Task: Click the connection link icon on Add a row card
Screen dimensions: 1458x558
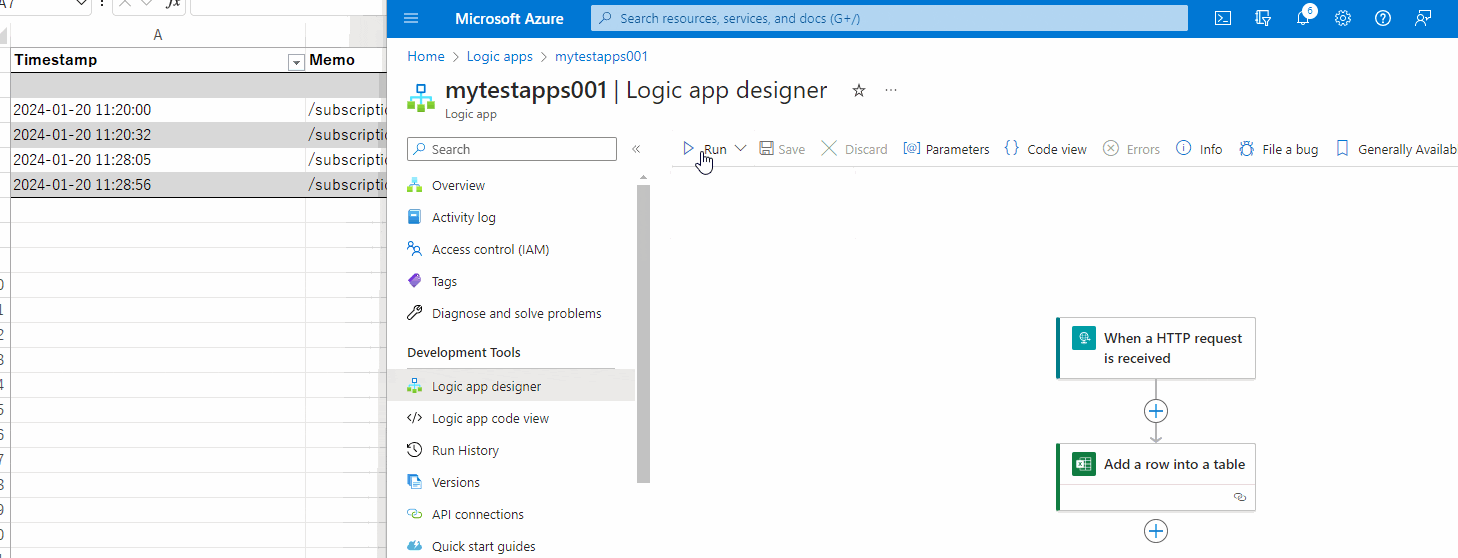Action: [x=1240, y=496]
